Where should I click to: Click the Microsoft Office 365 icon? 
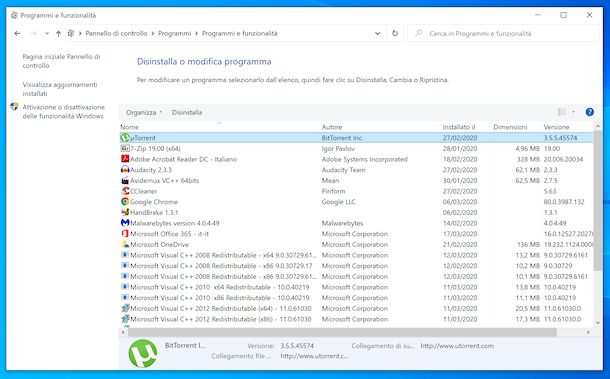pyautogui.click(x=125, y=233)
